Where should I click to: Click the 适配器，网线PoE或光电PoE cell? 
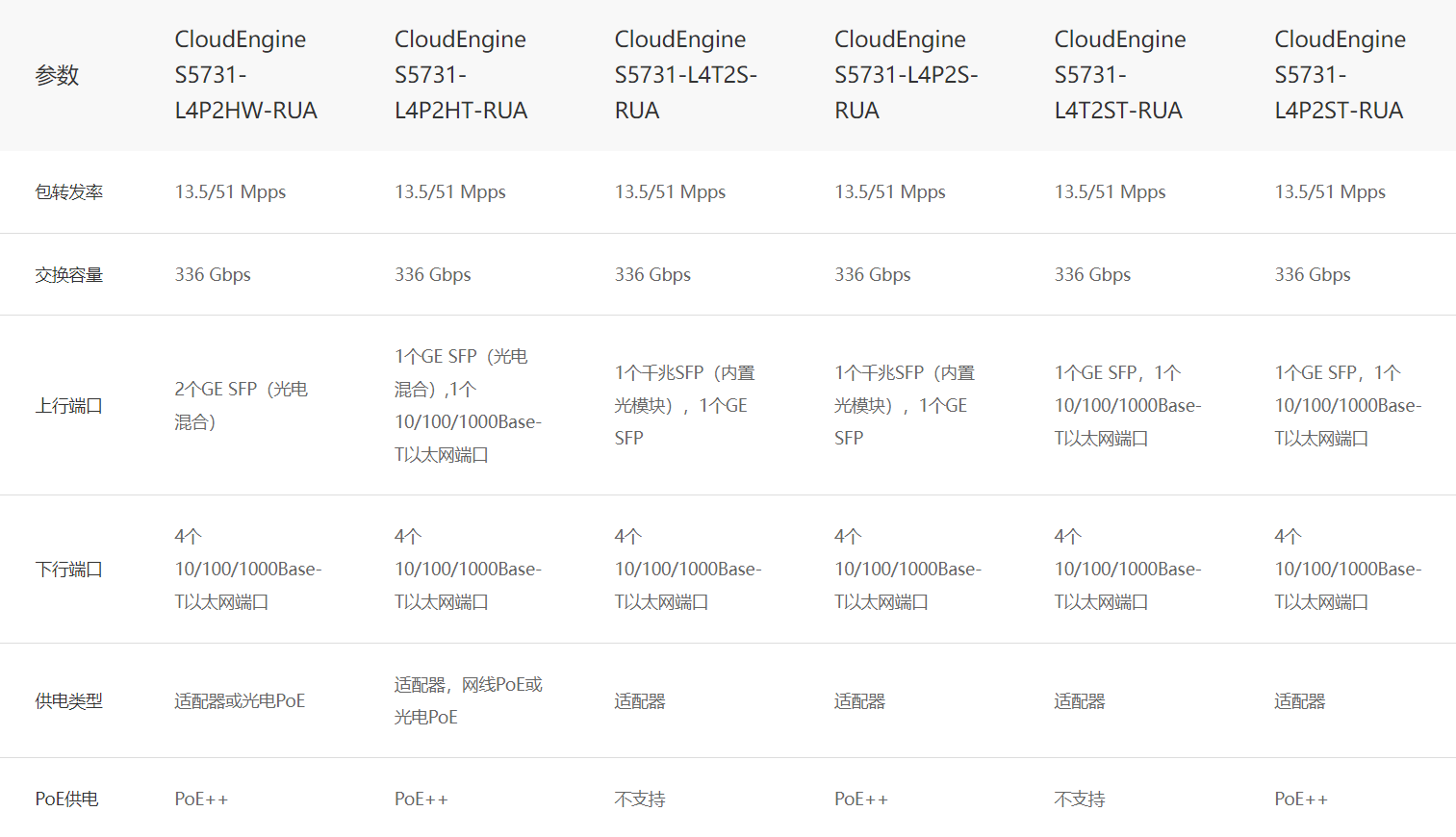[468, 701]
